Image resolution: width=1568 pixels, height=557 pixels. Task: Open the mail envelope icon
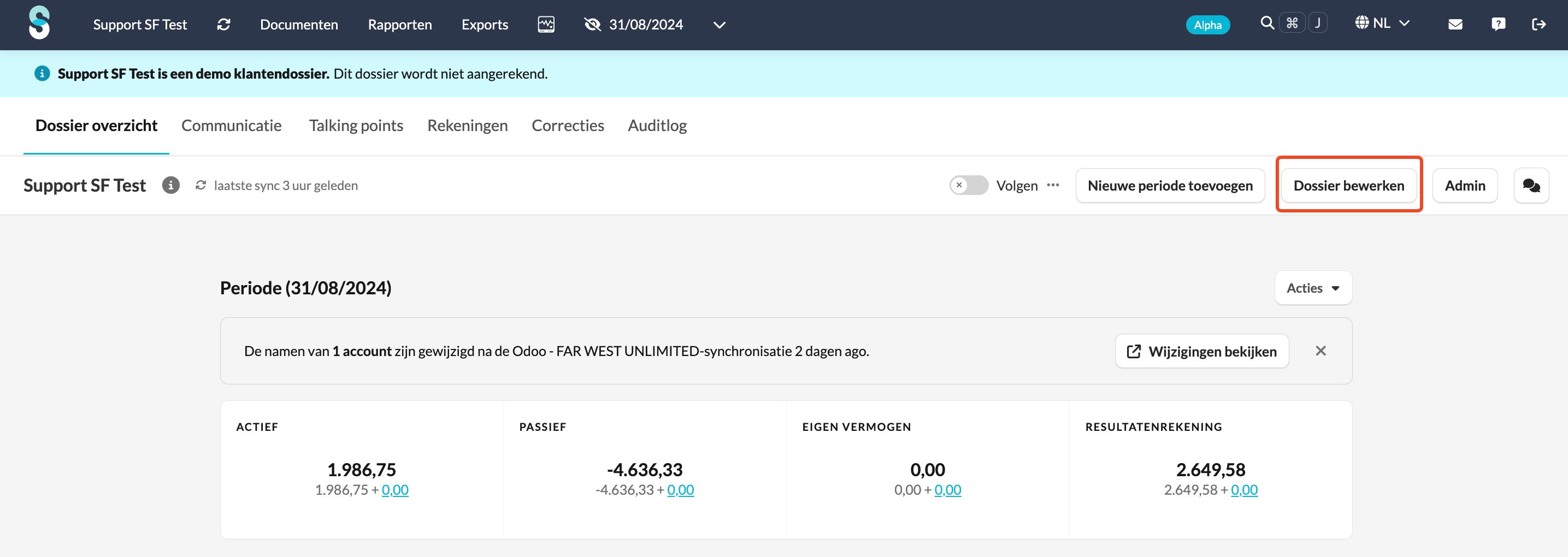[1455, 25]
